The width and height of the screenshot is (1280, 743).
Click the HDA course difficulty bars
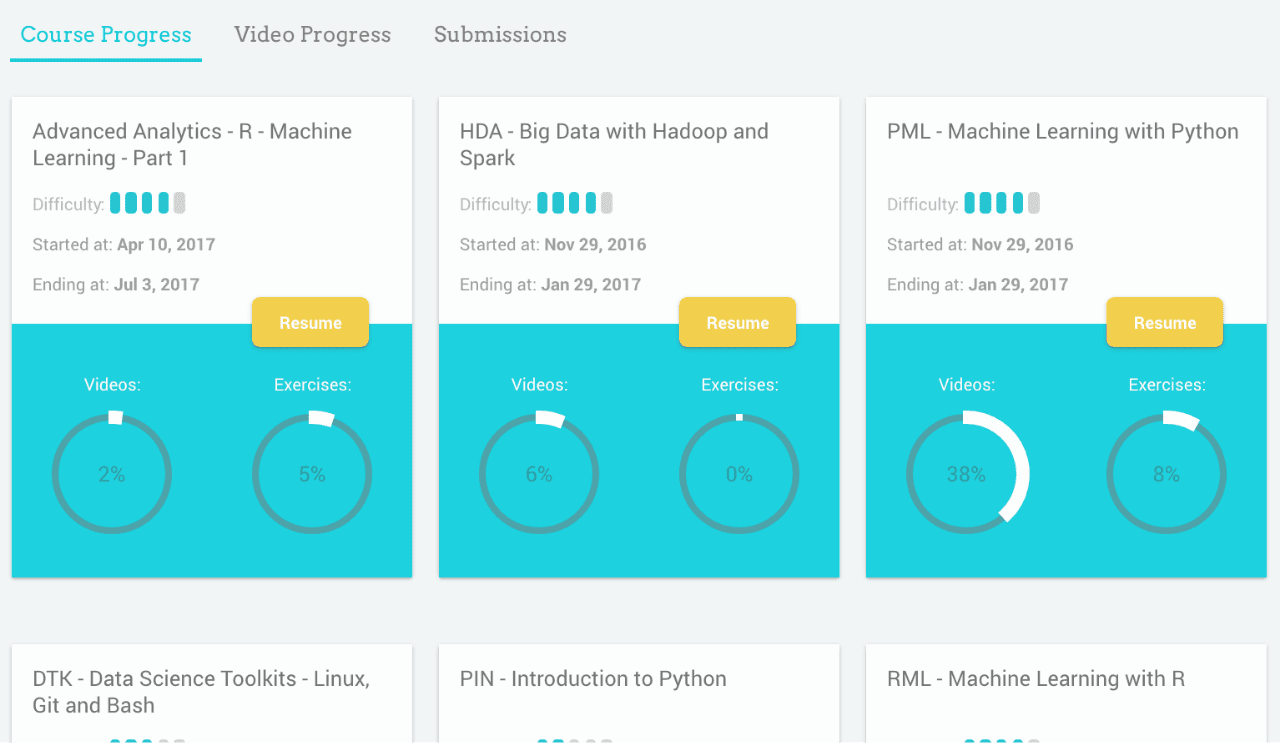click(x=575, y=204)
